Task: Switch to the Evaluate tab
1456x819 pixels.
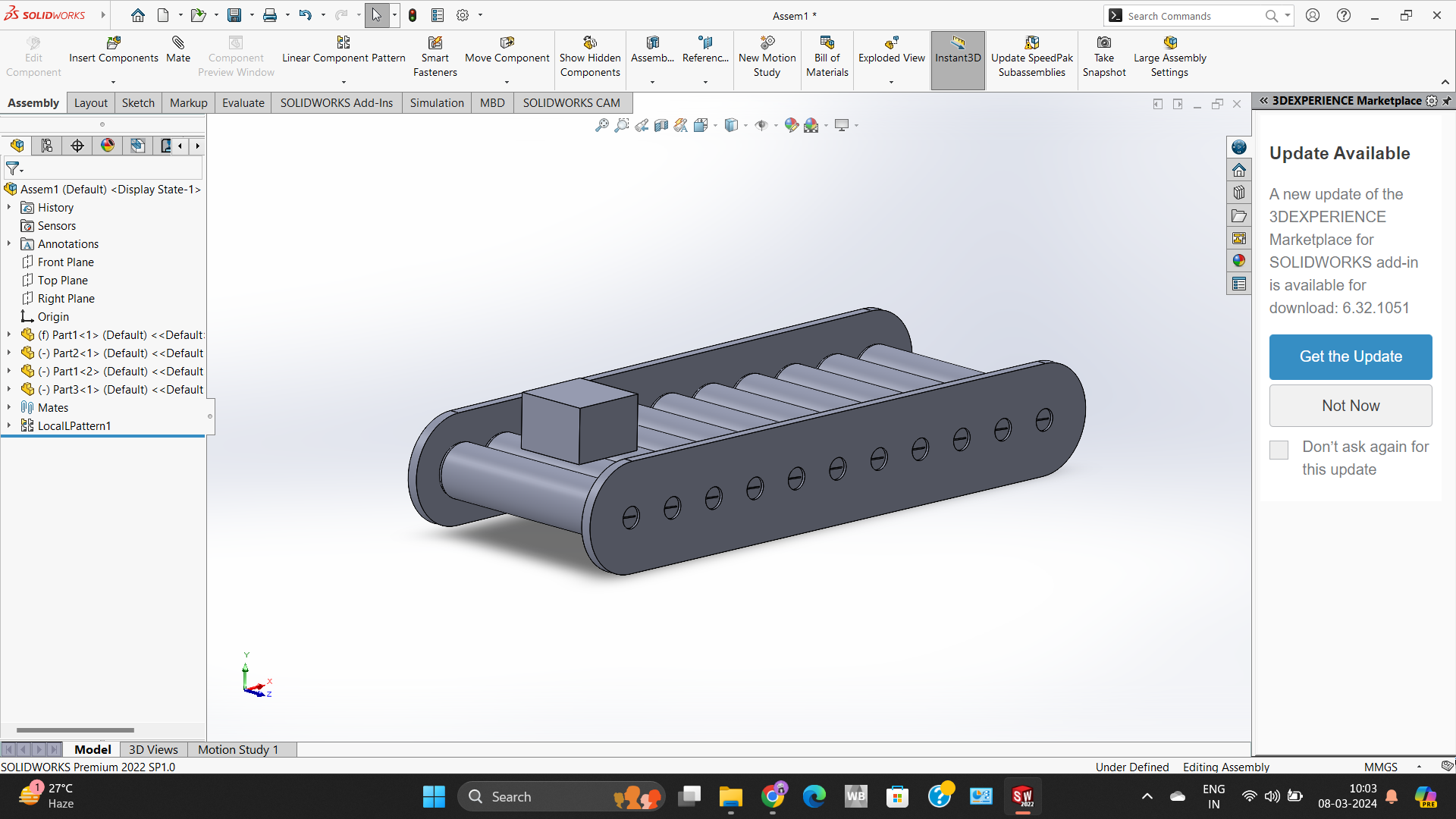Action: tap(243, 103)
